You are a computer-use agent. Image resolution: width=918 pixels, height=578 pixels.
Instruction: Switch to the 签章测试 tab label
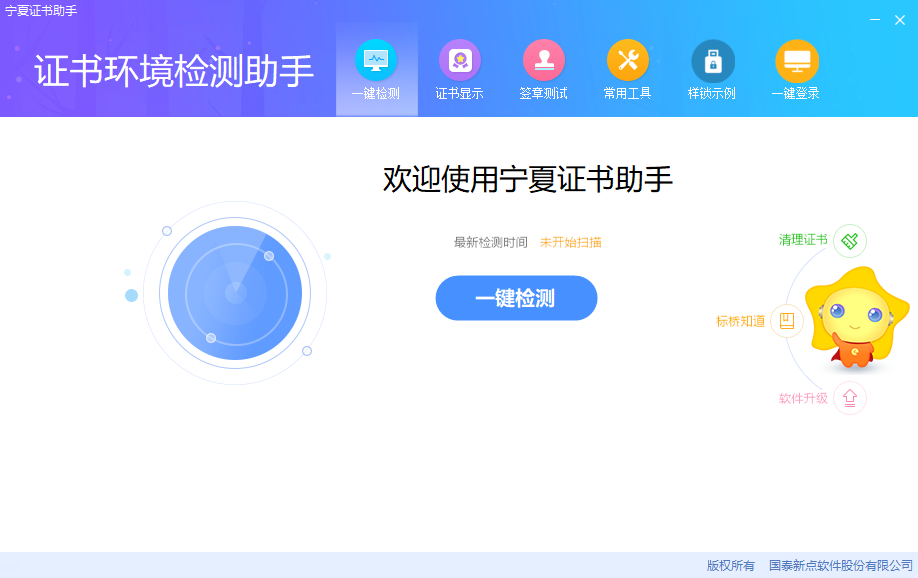(x=543, y=94)
